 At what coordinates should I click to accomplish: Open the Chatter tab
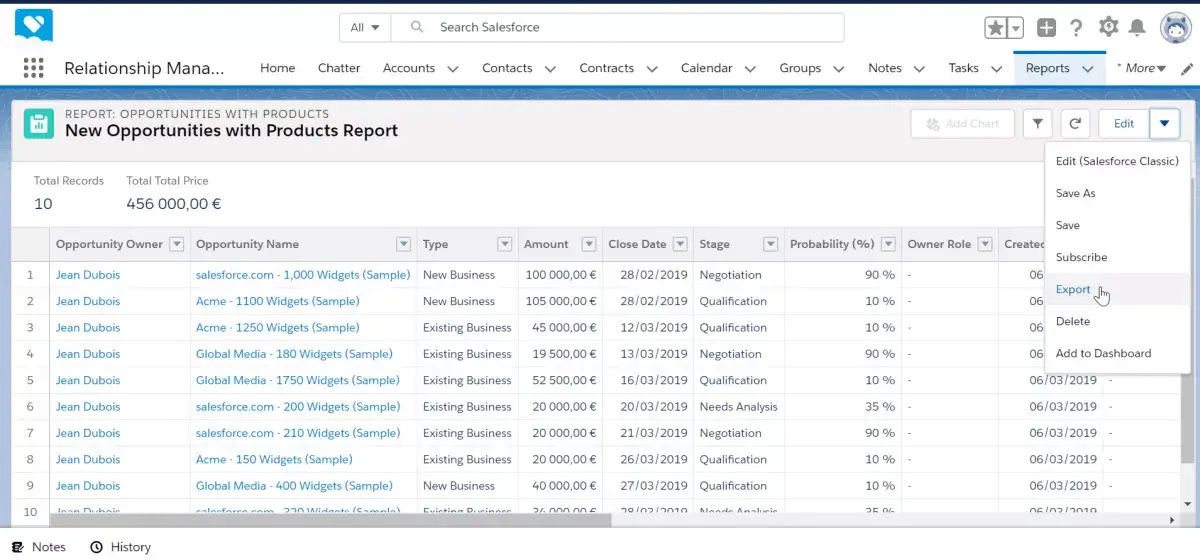tap(339, 68)
